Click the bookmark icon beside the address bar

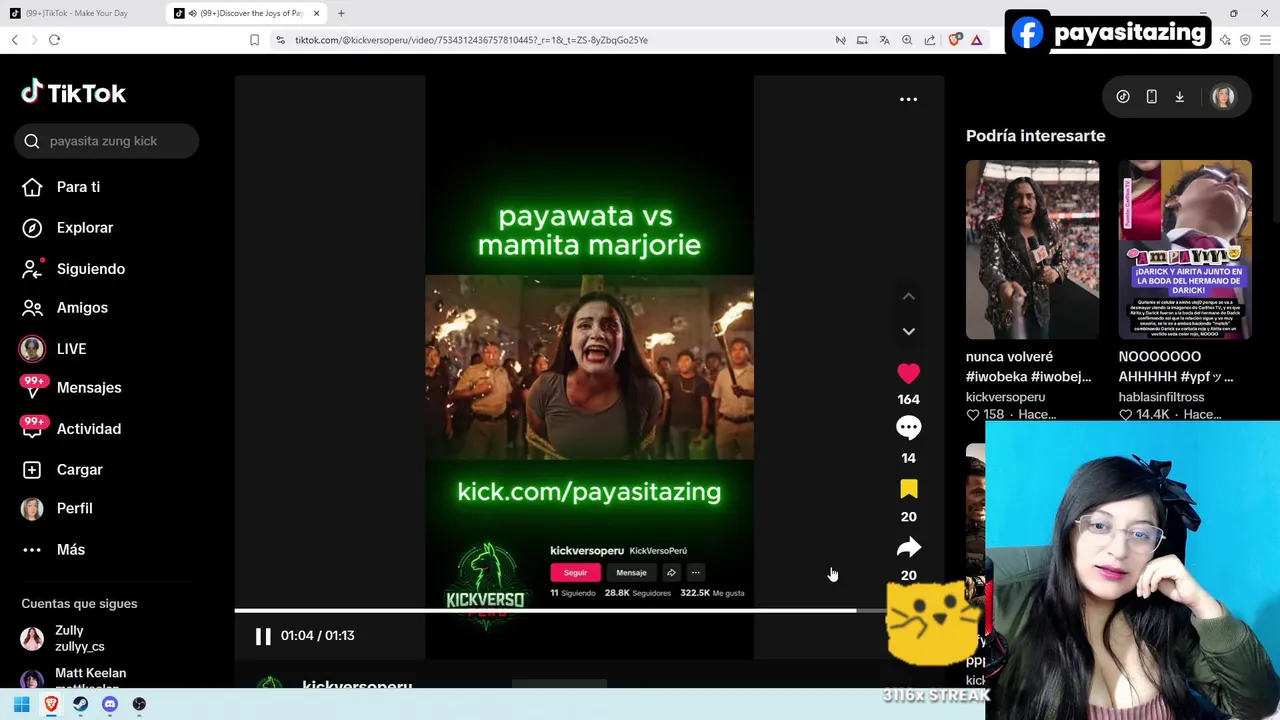254,40
